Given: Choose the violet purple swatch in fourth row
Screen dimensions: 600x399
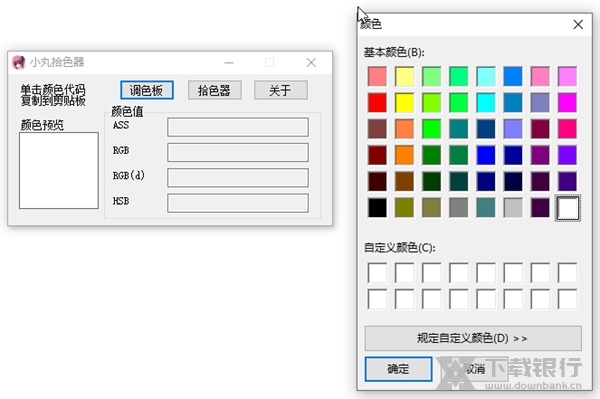Looking at the screenshot, I should (567, 155).
